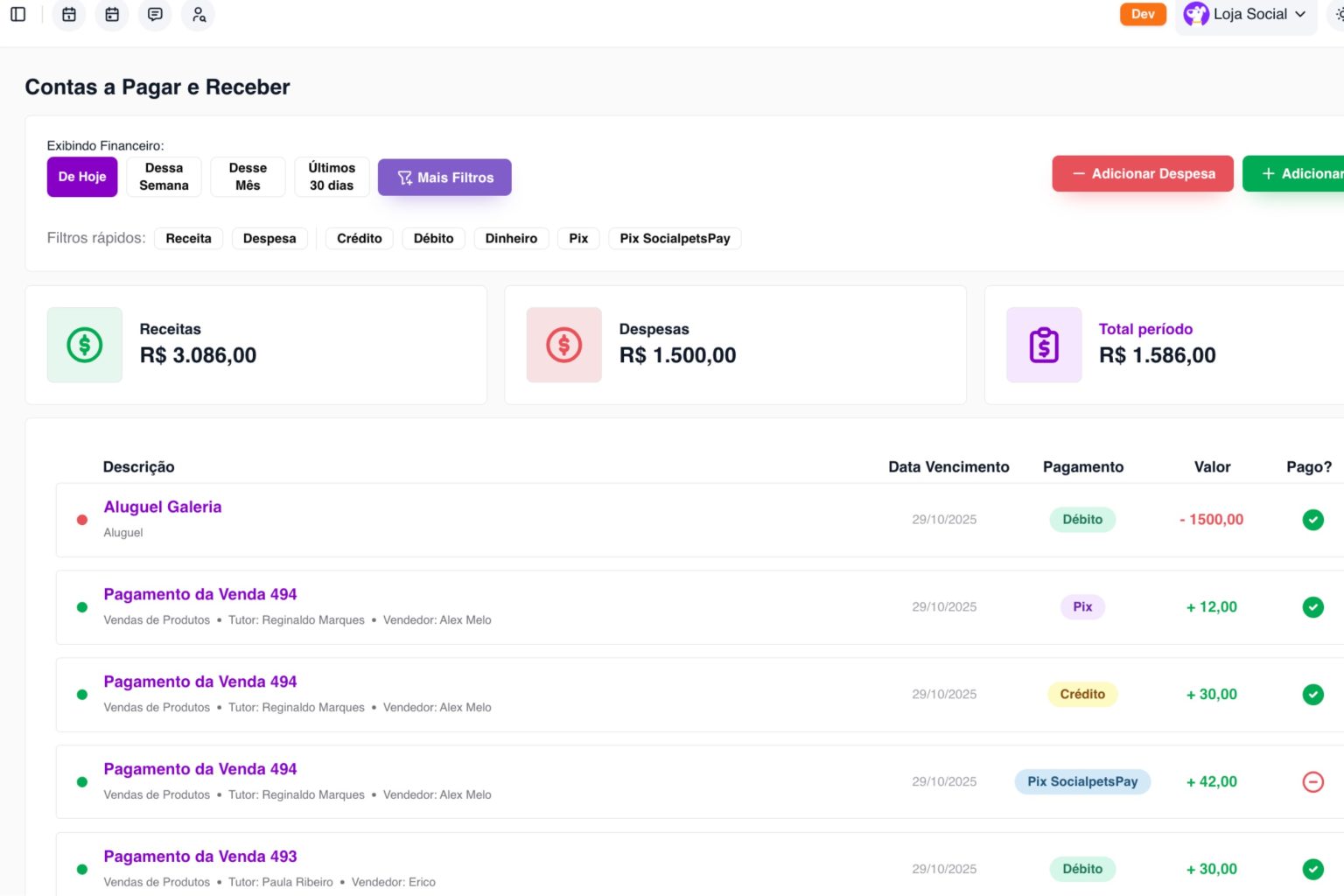Click the Total período clipboard icon

(x=1044, y=345)
